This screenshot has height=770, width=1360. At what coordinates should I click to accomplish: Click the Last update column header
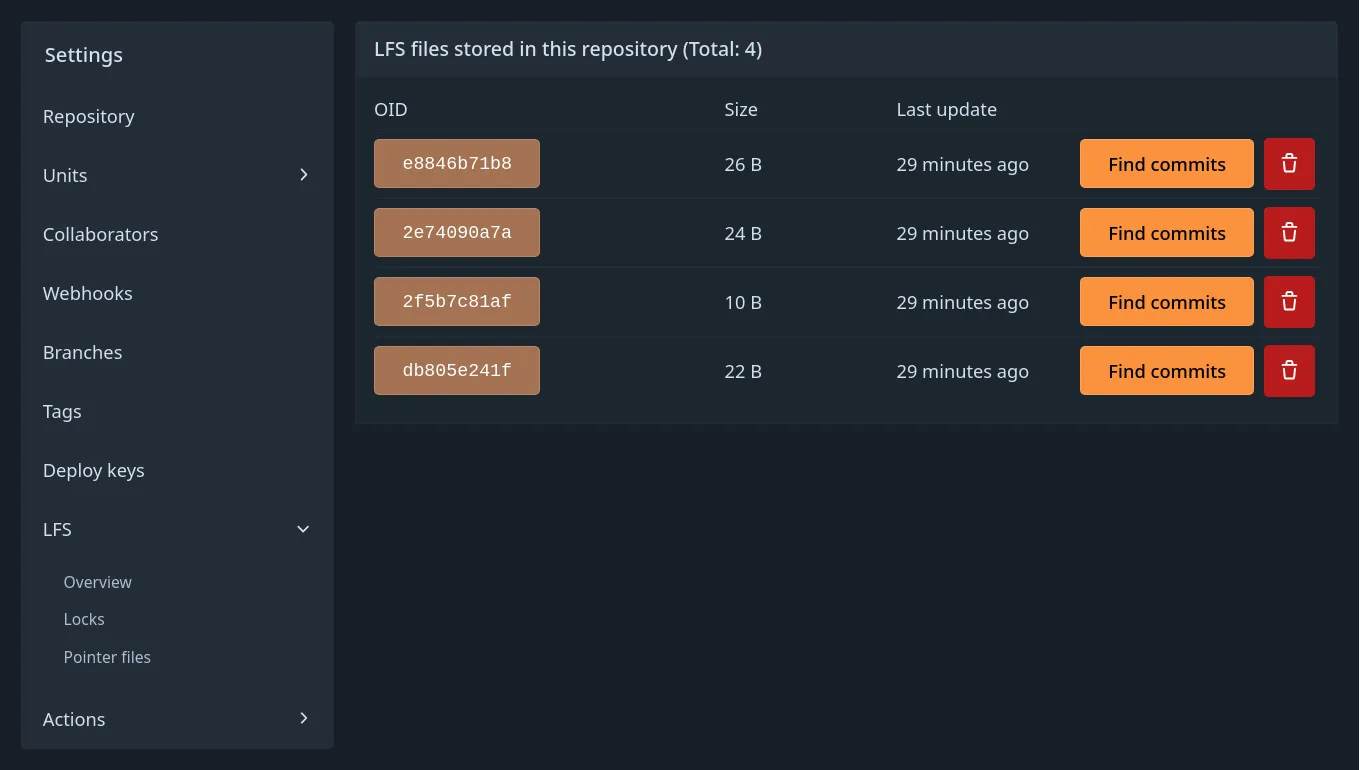[x=947, y=109]
